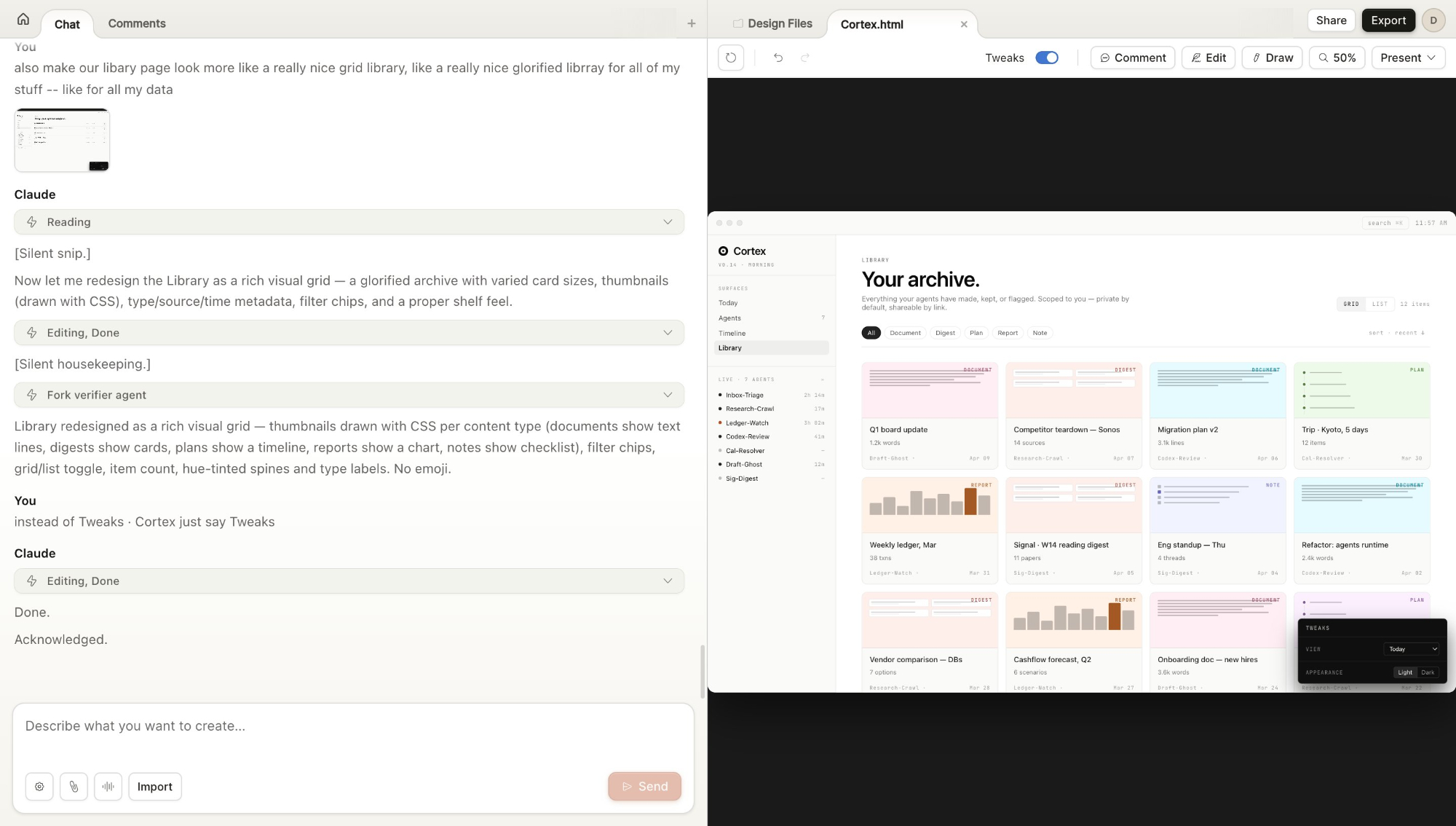Click the home icon

[x=23, y=20]
